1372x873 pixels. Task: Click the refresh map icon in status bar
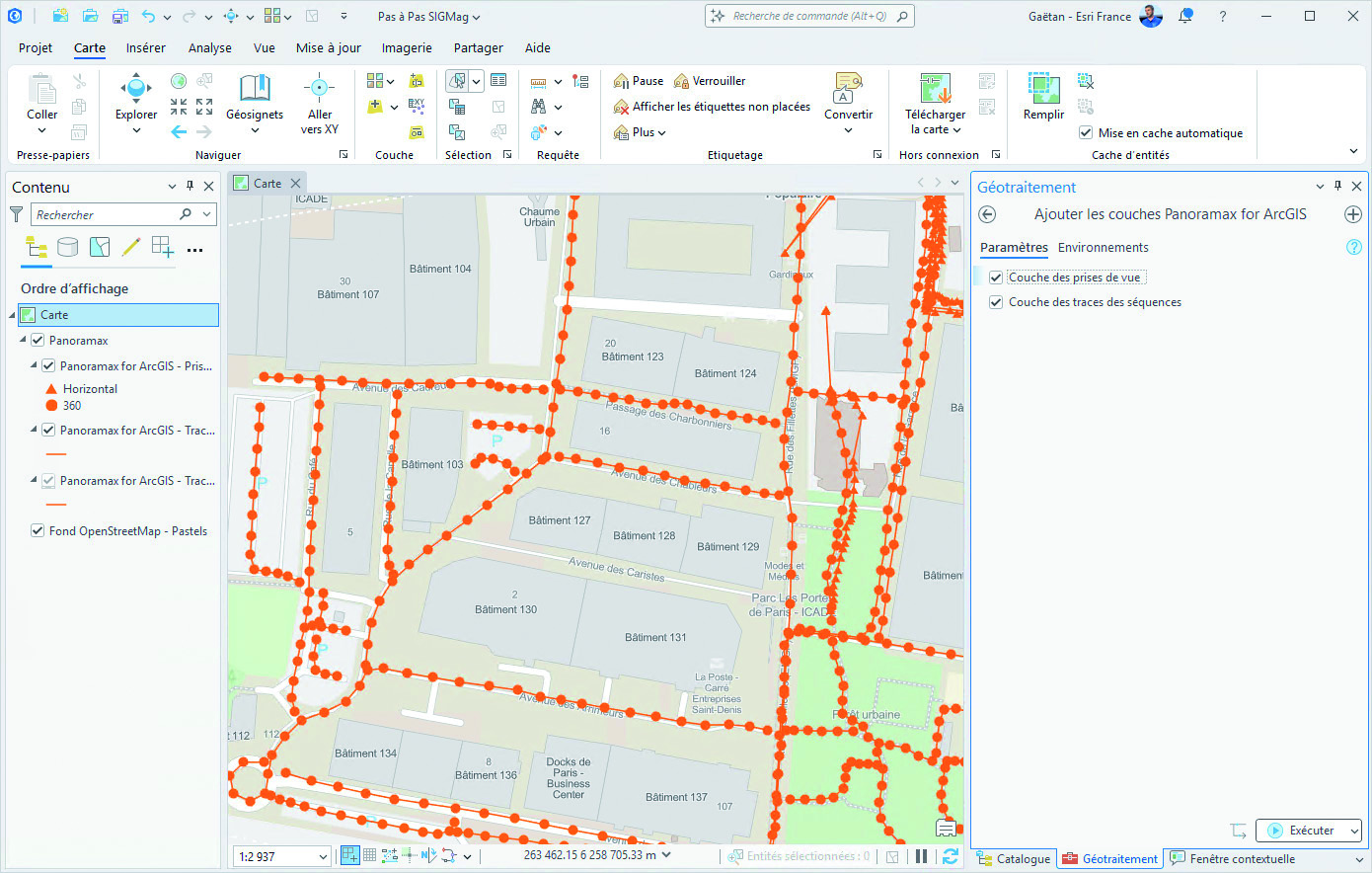951,856
